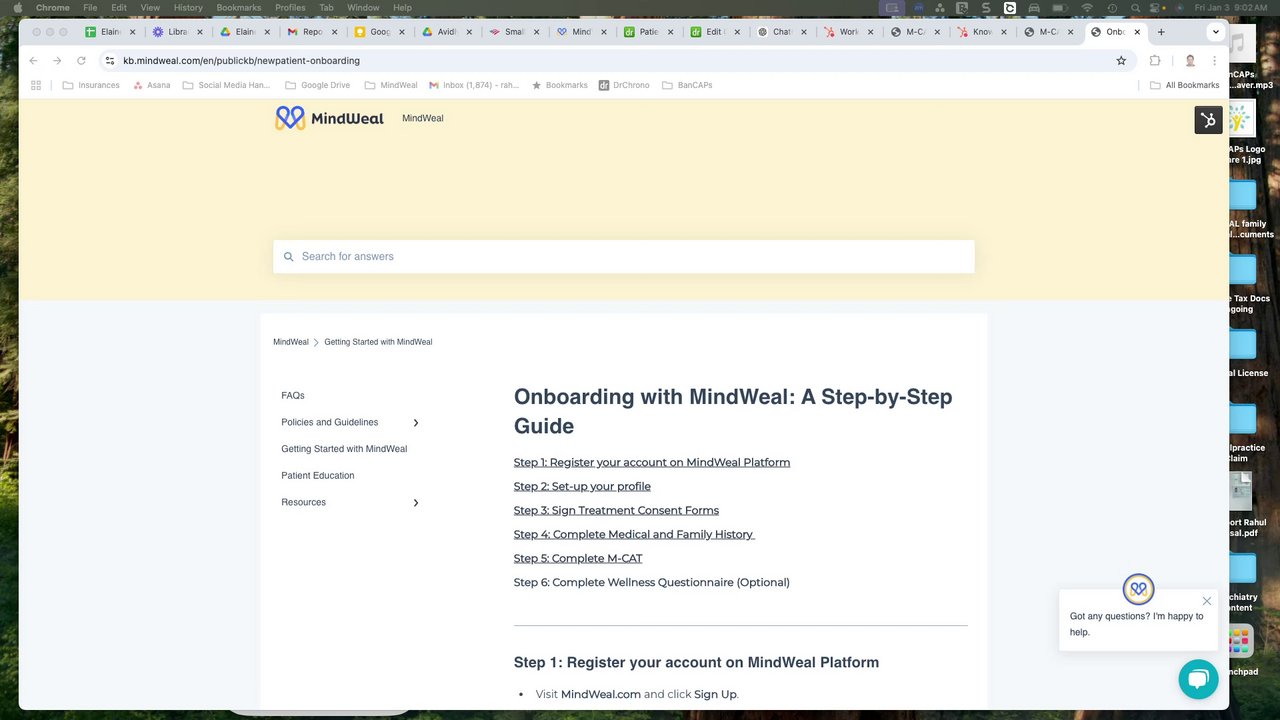Open the Google Drive bookmark folder
1280x720 pixels.
tap(318, 85)
